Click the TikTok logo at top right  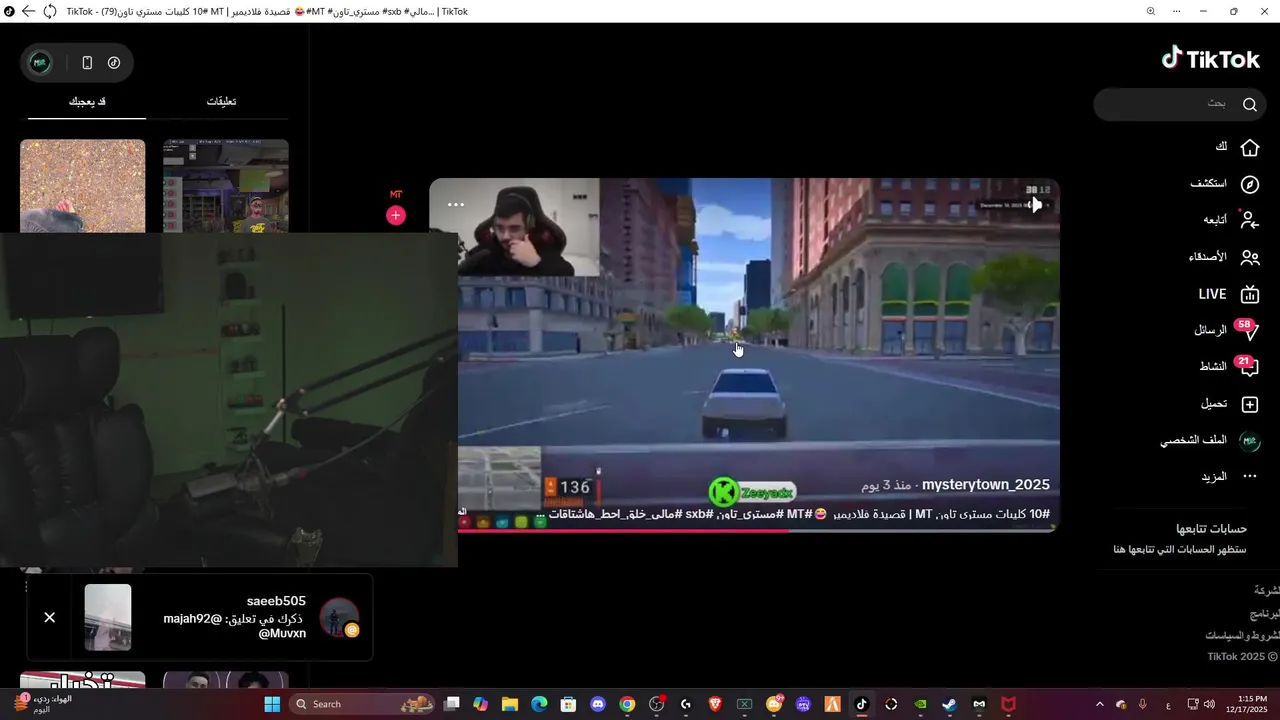click(x=1211, y=59)
